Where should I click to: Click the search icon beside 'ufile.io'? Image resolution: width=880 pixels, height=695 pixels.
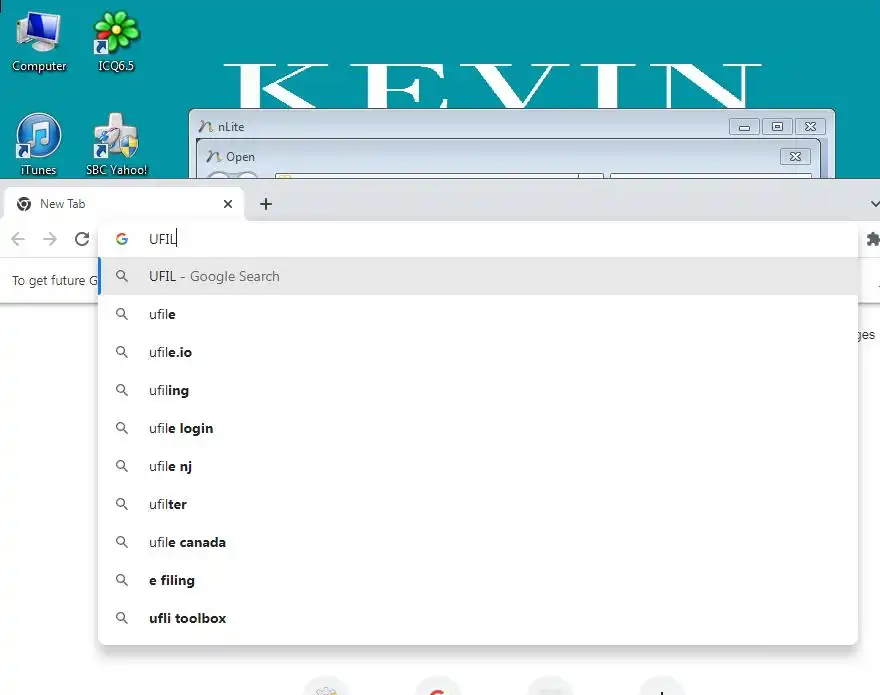pyautogui.click(x=122, y=352)
